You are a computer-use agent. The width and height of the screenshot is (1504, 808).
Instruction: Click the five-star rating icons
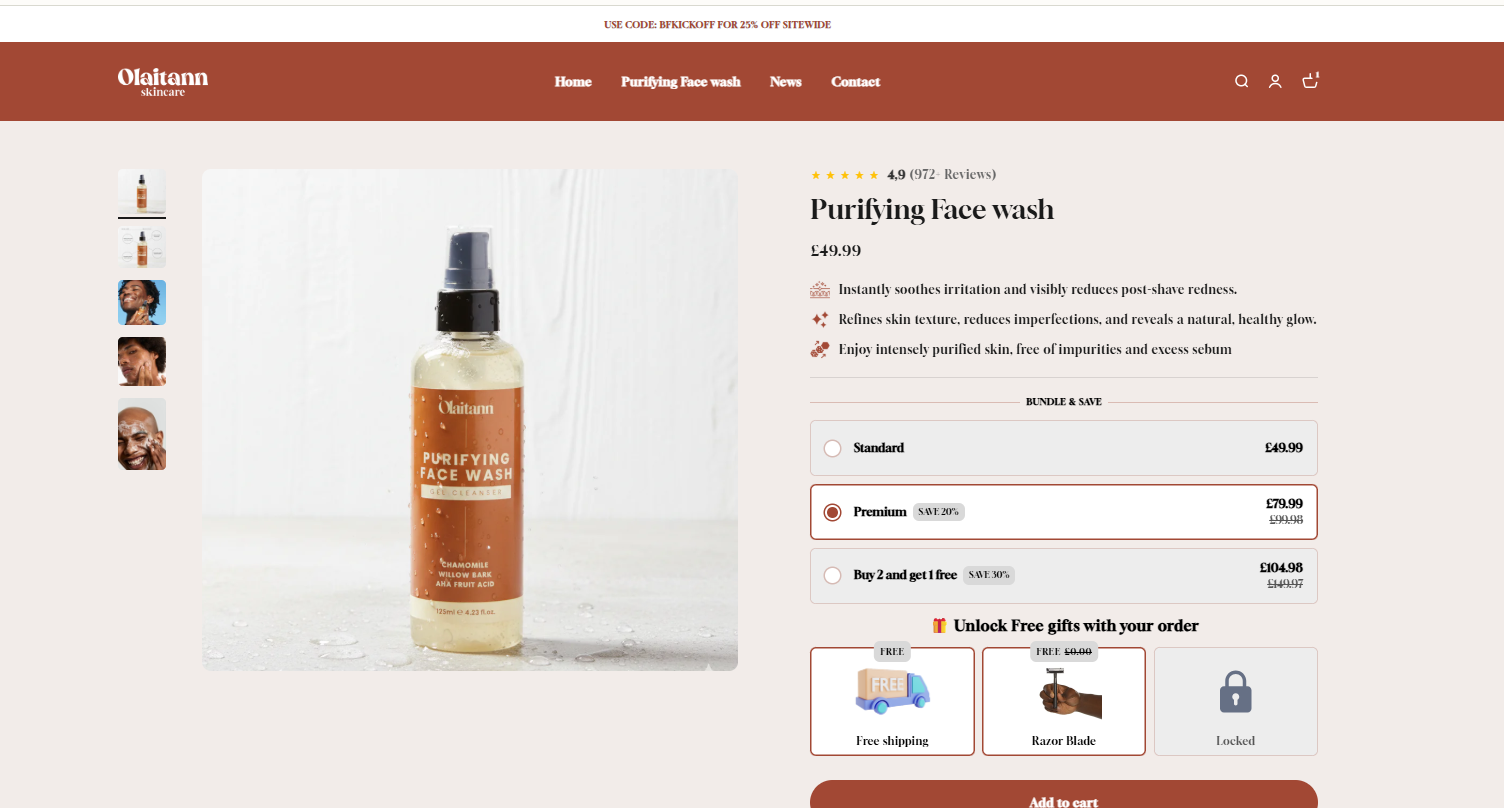coord(845,175)
